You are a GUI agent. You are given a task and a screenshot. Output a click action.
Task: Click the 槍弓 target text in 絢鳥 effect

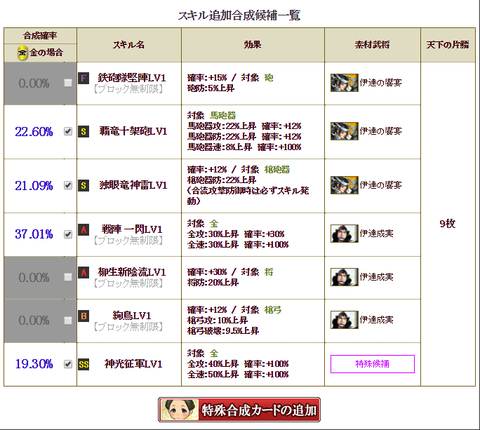tap(273, 310)
